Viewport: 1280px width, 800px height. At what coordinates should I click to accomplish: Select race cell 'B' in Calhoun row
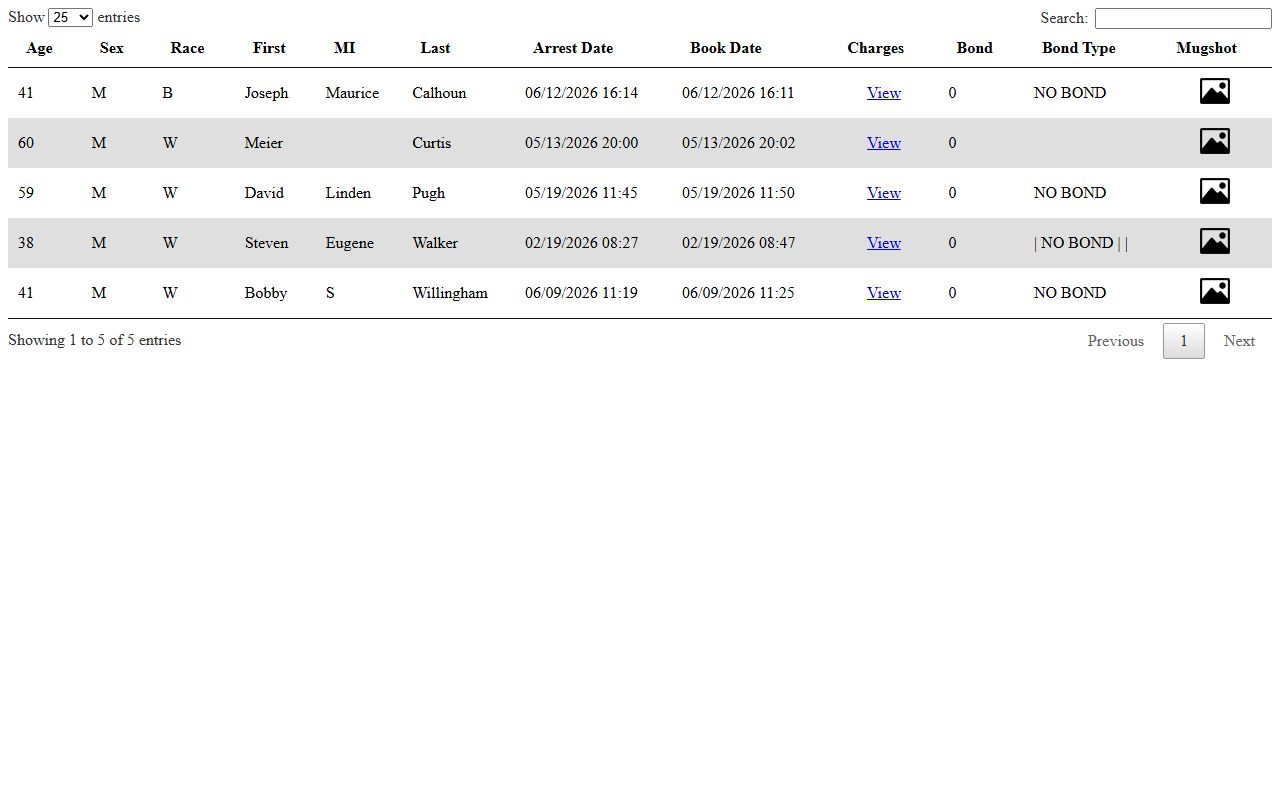[x=167, y=93]
